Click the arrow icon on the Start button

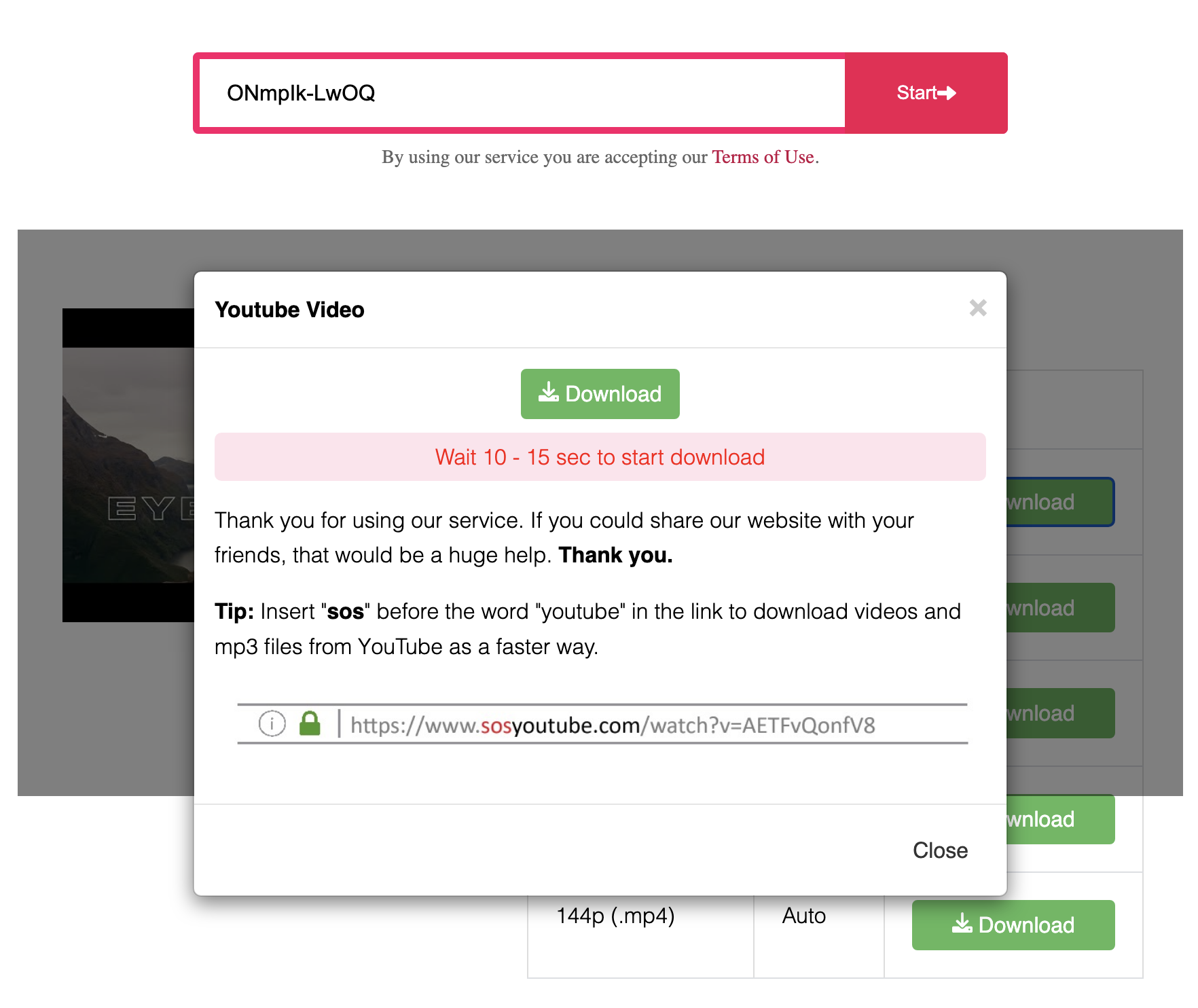(947, 93)
